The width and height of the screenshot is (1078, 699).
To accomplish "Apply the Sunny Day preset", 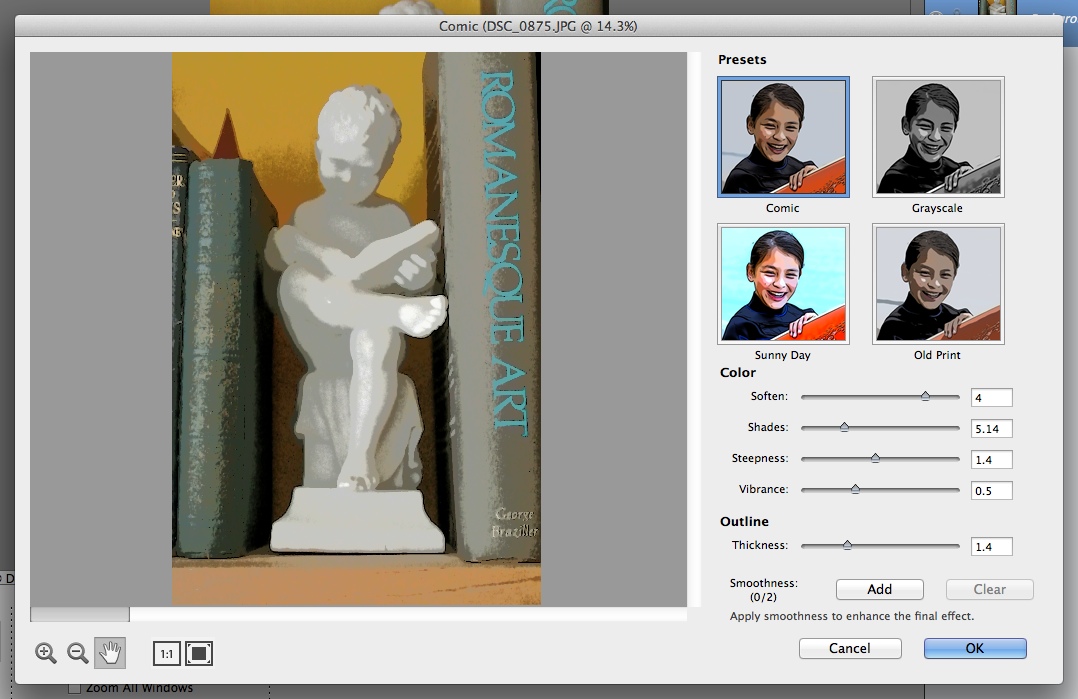I will pos(783,284).
